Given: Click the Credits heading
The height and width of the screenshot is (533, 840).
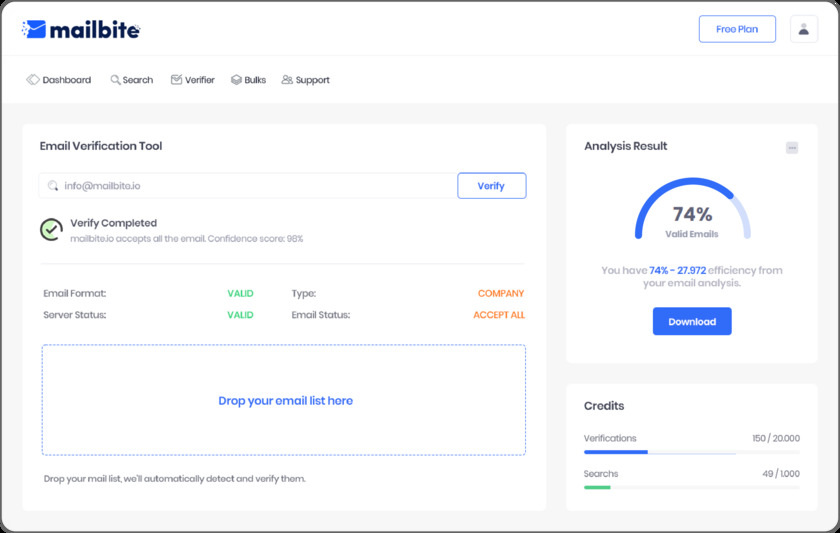Looking at the screenshot, I should [604, 406].
